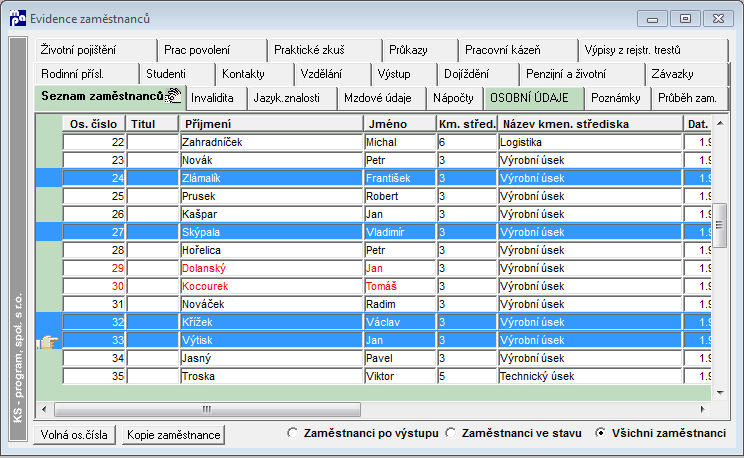Select the red surname Kocourek
This screenshot has height=458, width=744.
pos(271,287)
